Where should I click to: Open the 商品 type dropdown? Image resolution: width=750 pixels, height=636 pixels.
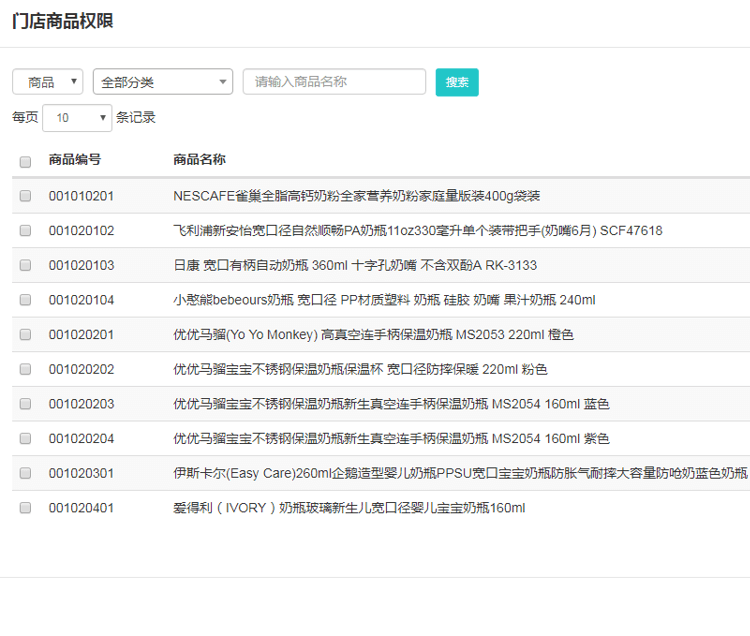pos(48,82)
